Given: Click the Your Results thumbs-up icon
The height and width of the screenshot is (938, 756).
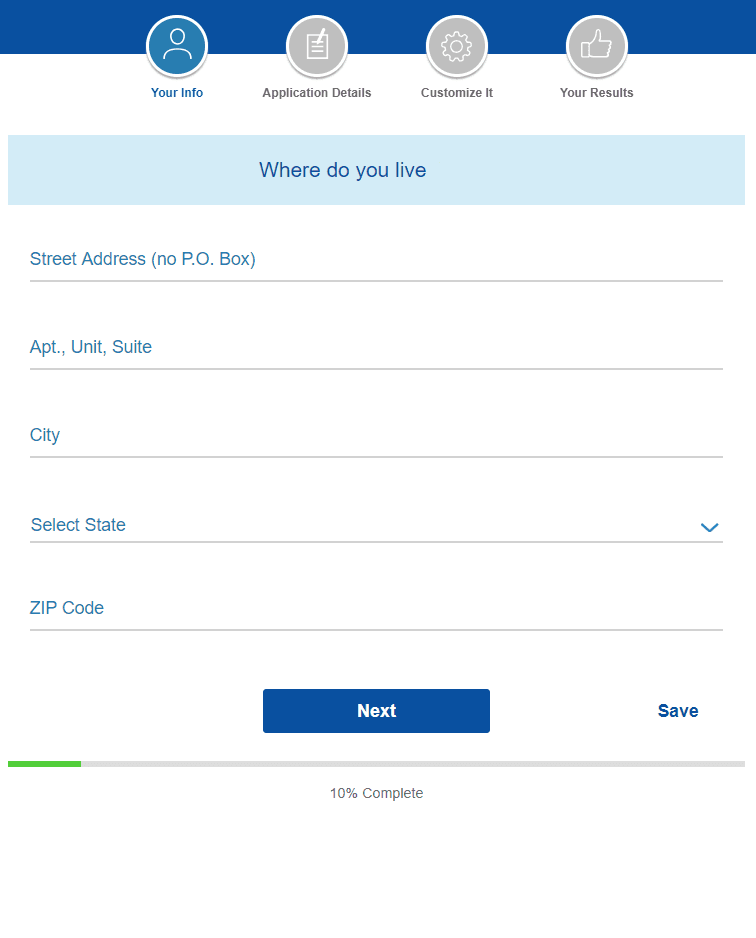Looking at the screenshot, I should pos(597,45).
